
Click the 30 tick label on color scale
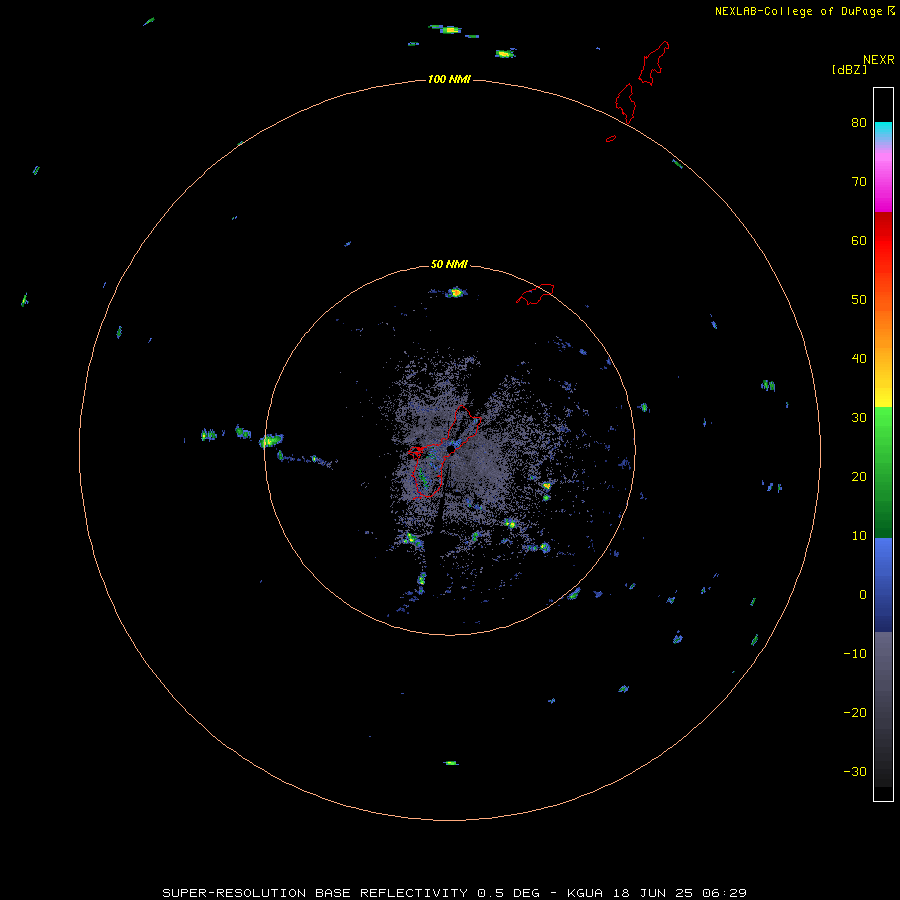point(859,418)
